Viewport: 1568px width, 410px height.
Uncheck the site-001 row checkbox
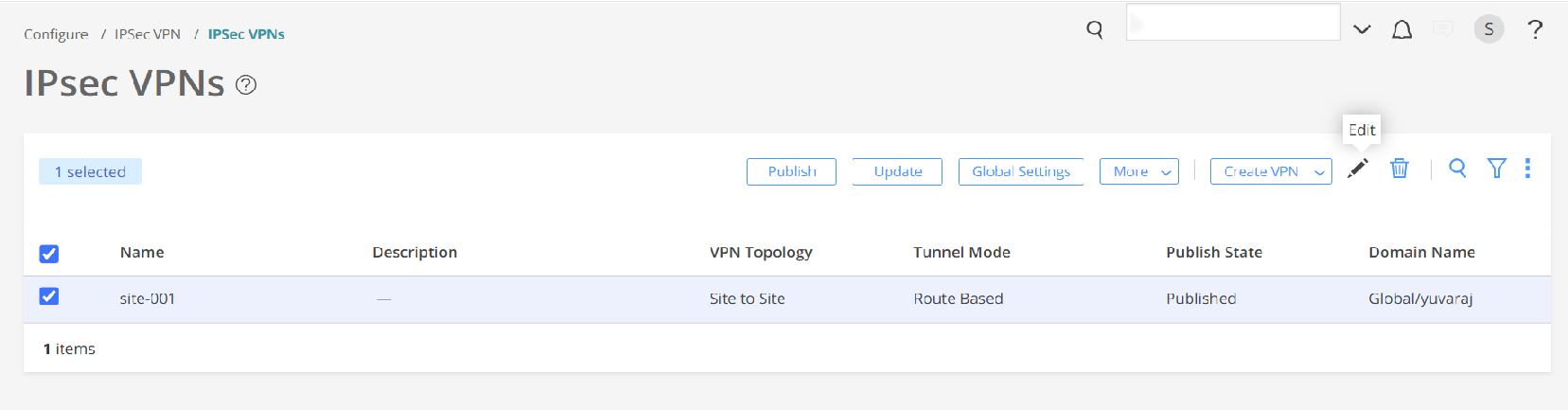[49, 296]
